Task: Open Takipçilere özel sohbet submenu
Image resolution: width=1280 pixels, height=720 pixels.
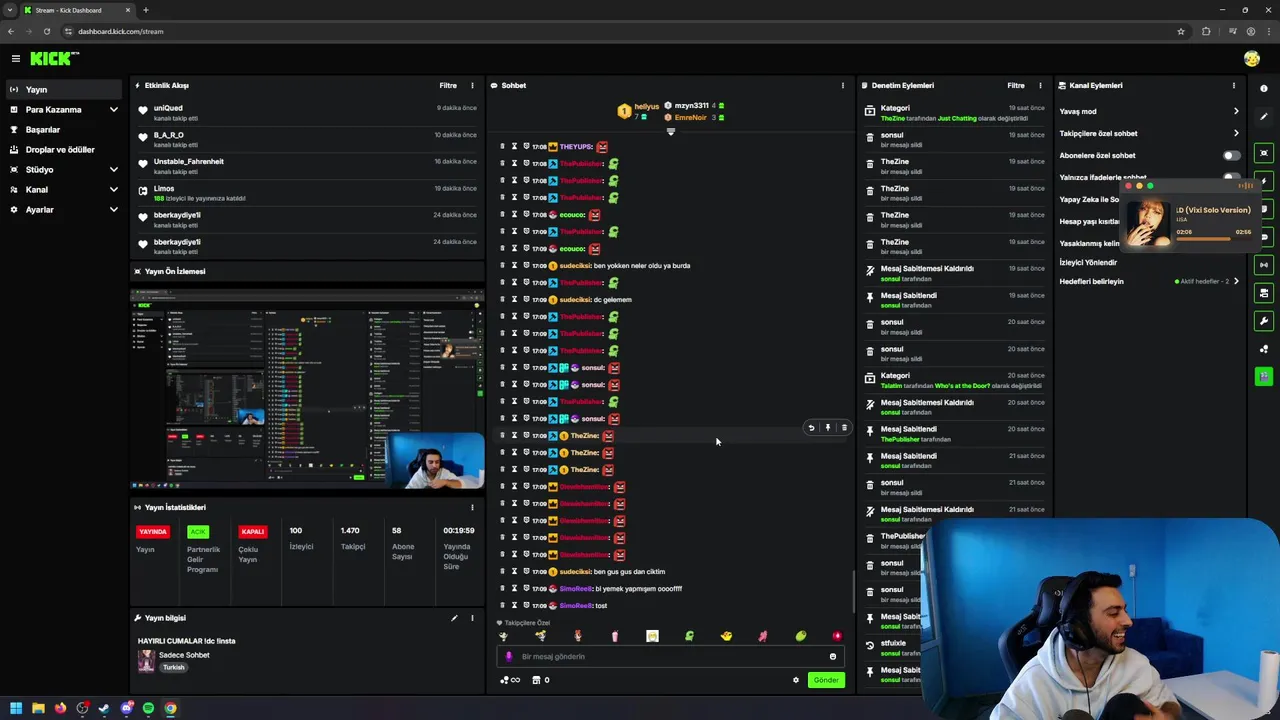Action: point(1149,133)
